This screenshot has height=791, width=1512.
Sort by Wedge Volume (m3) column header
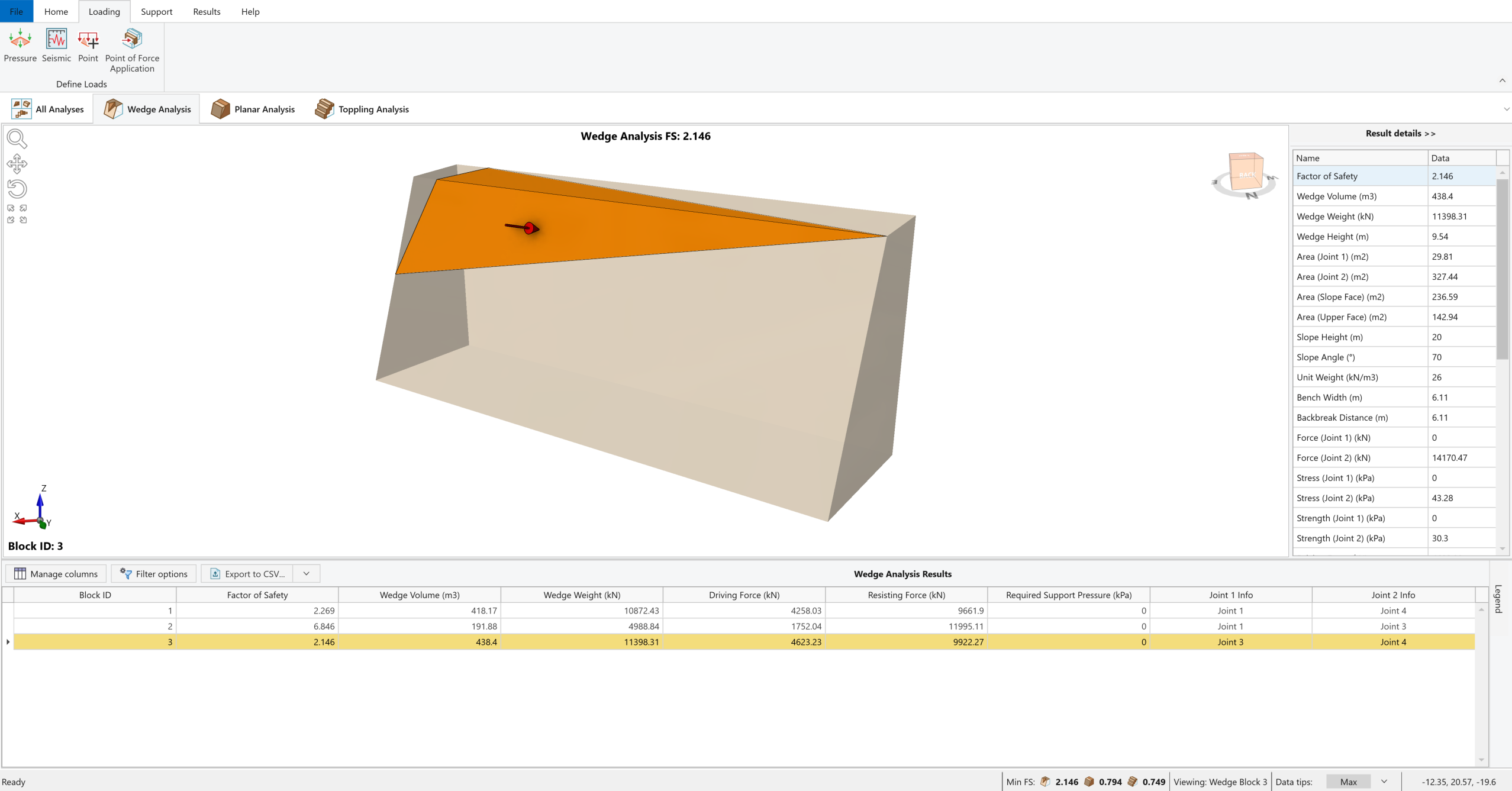pyautogui.click(x=420, y=595)
